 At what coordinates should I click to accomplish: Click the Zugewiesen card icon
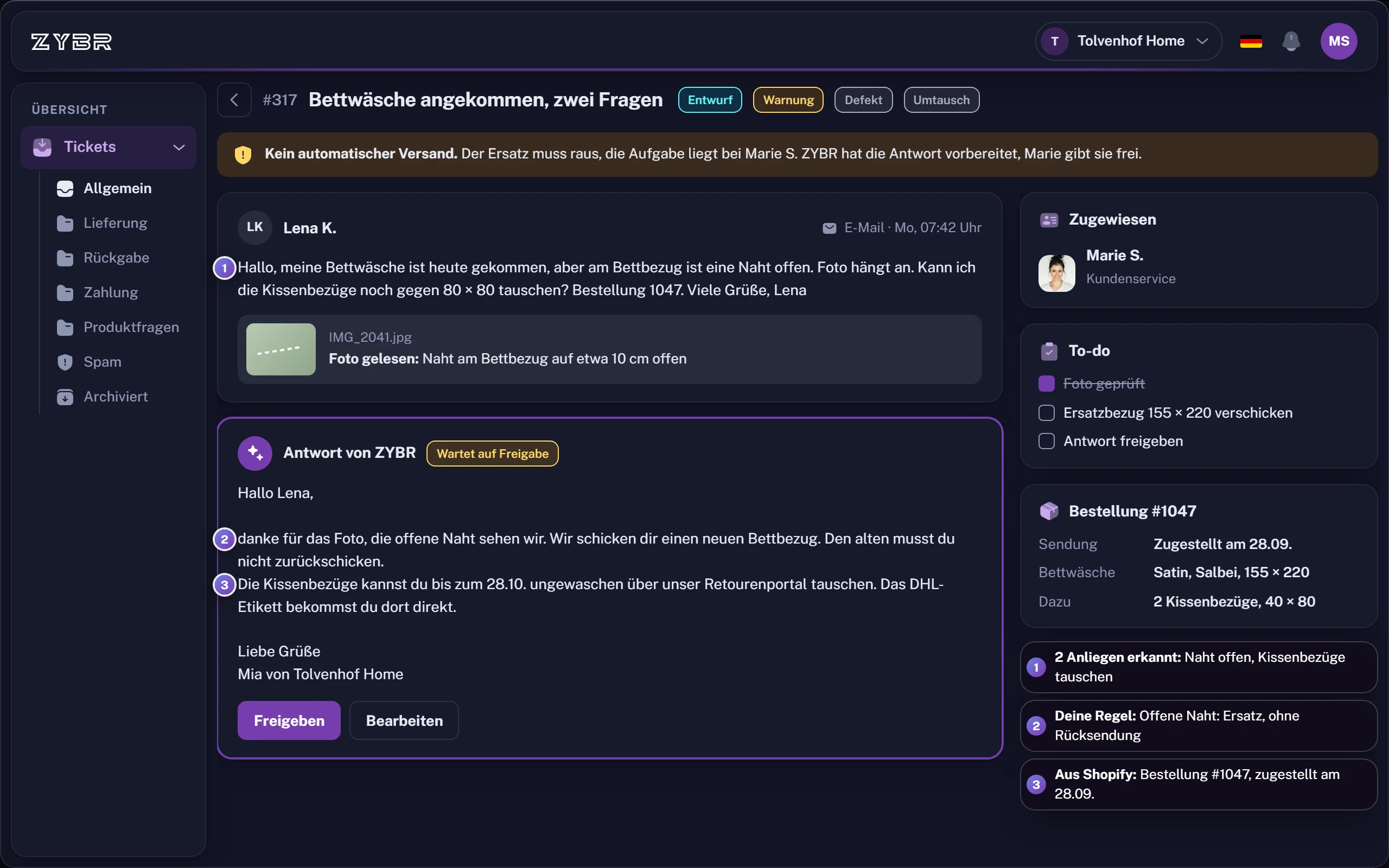1049,220
